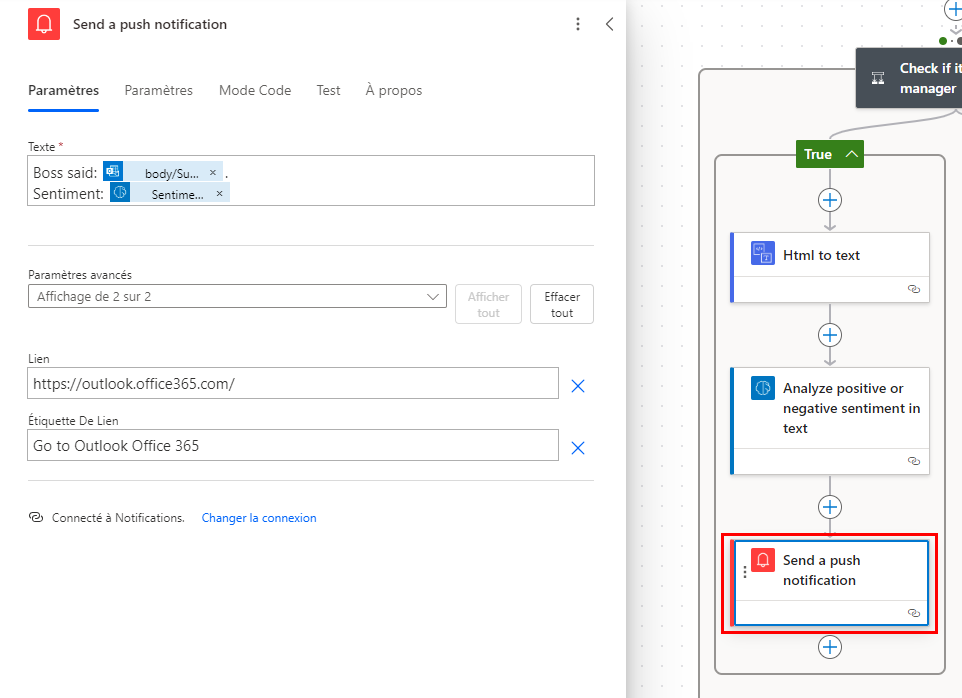Clear the Lien field with X icon
Screen dimensions: 962x698
tap(577, 386)
